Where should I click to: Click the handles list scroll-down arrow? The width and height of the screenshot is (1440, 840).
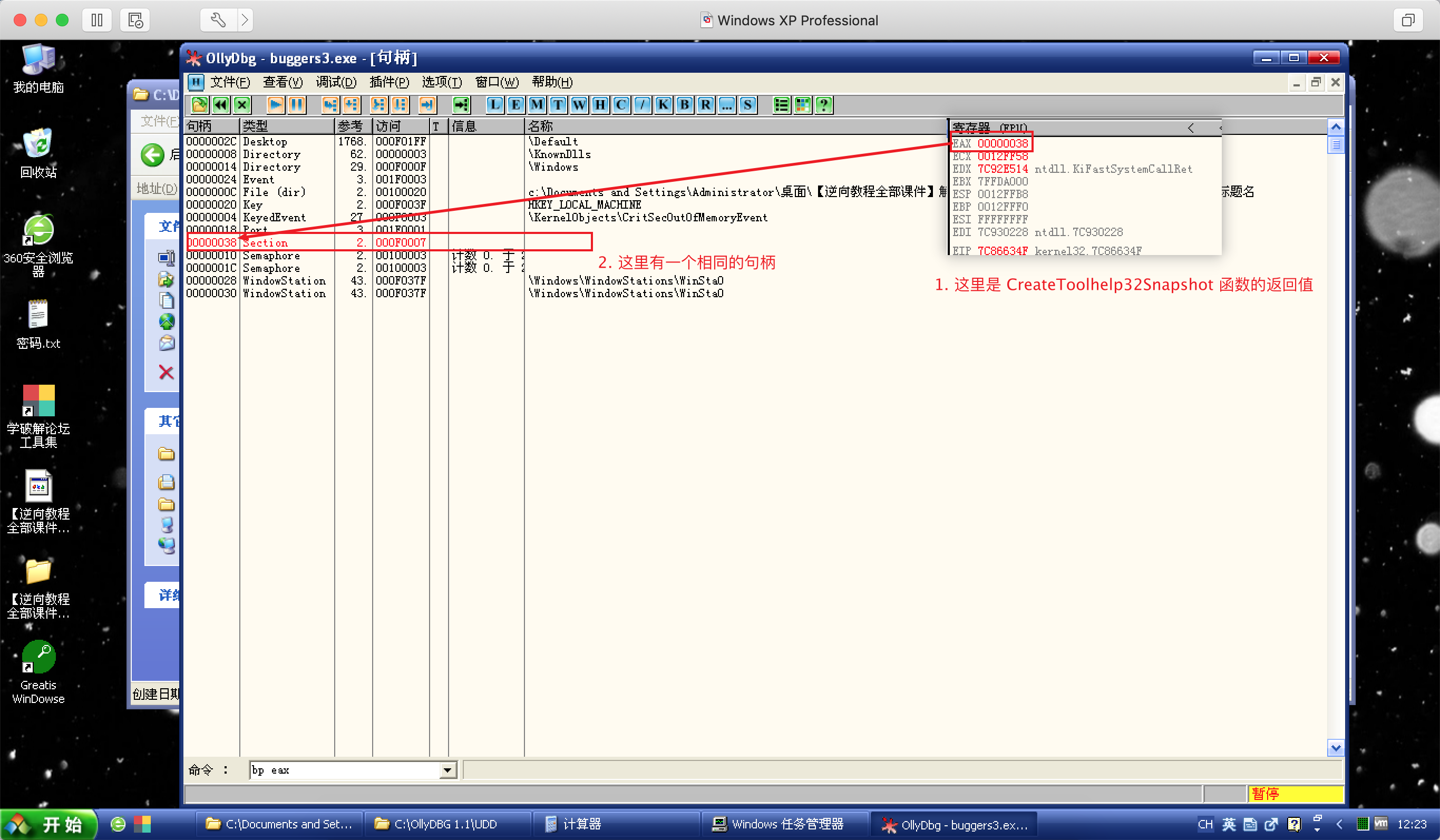pos(1336,747)
